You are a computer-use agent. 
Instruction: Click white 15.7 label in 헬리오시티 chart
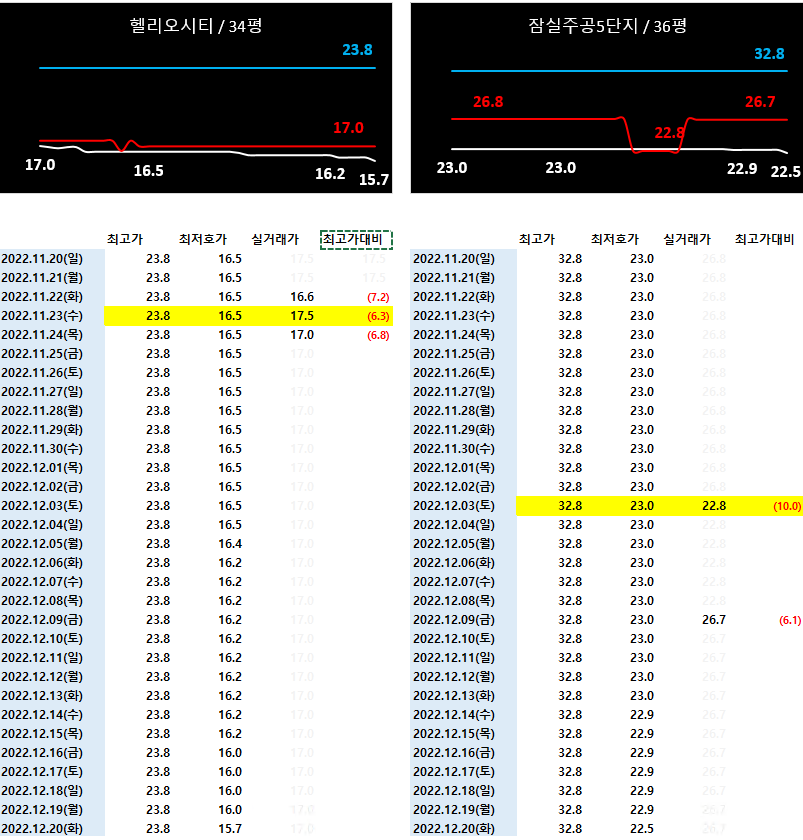373,179
